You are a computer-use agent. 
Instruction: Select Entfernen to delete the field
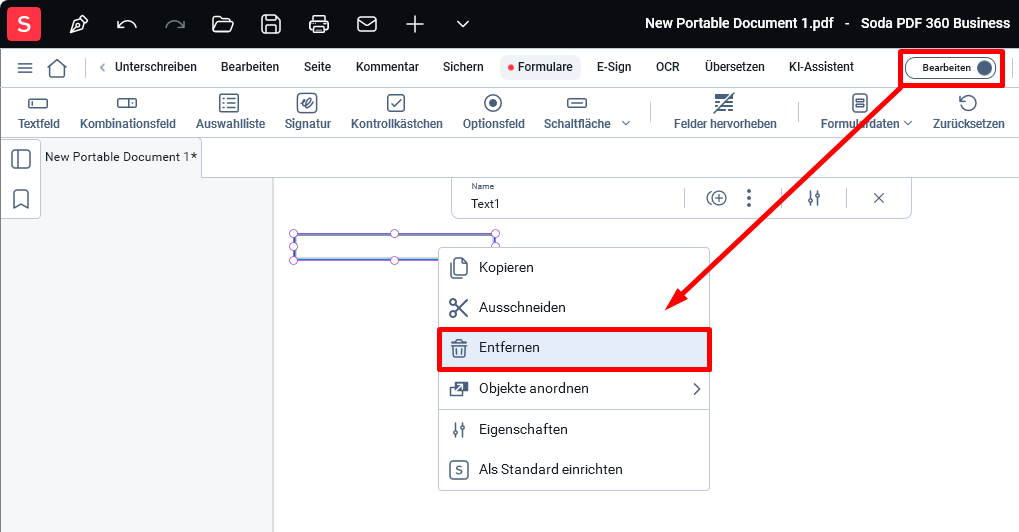pos(574,349)
